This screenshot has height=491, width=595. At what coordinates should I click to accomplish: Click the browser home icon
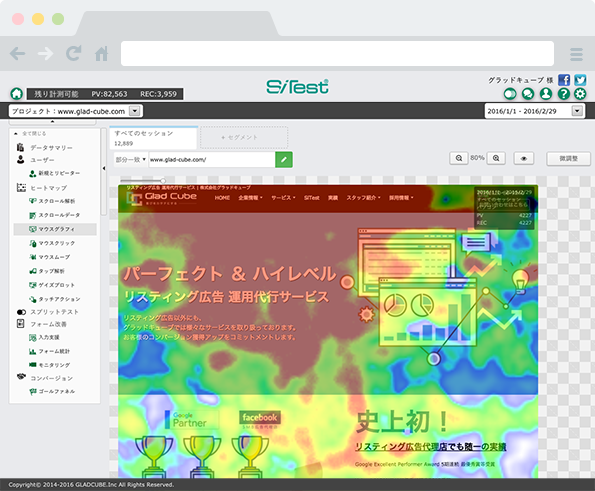click(x=101, y=54)
